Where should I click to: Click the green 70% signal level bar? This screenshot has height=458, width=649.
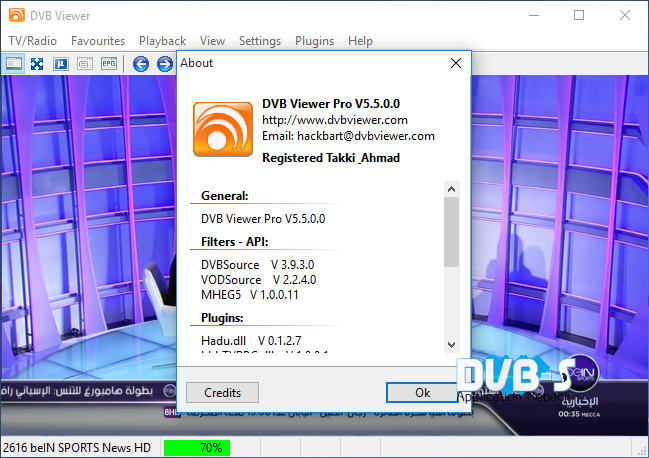pyautogui.click(x=197, y=448)
